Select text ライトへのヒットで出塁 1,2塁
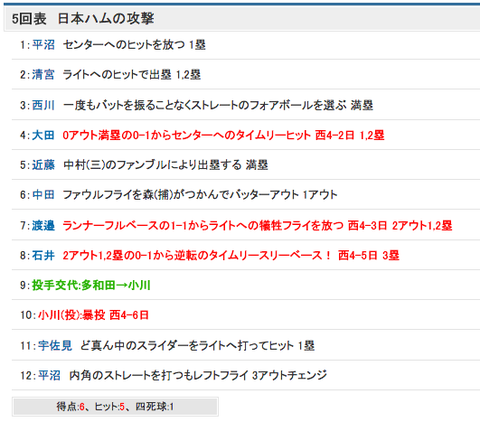Image resolution: width=480 pixels, height=422 pixels. point(132,75)
